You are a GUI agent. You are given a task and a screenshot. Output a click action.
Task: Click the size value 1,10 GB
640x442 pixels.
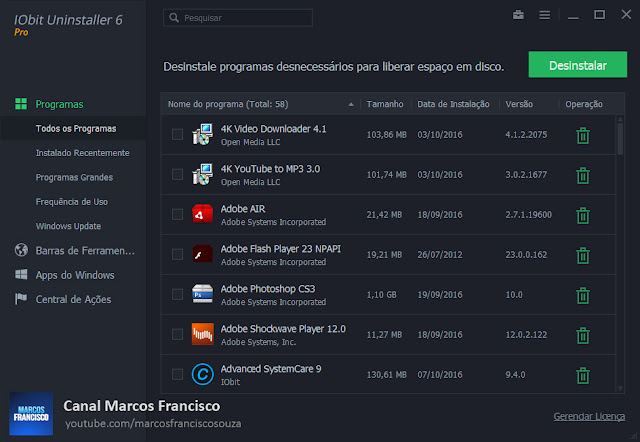tap(381, 295)
